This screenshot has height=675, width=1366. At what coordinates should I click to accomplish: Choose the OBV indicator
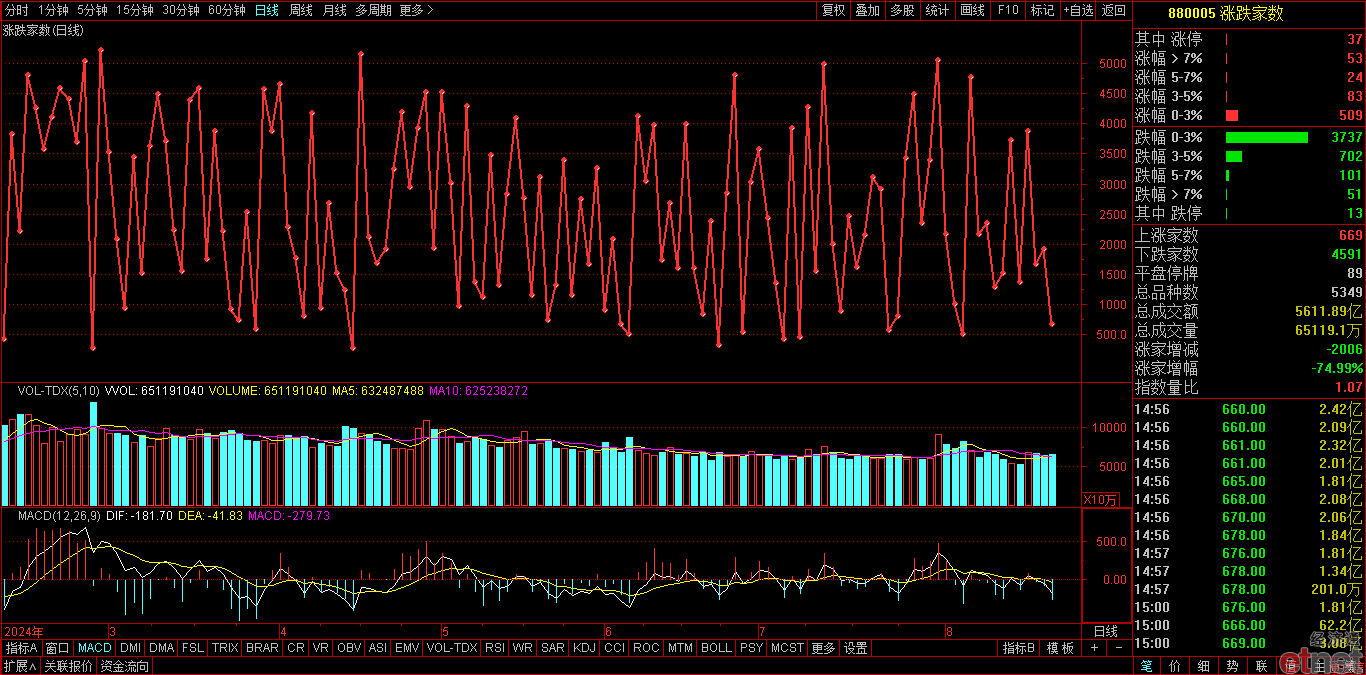(349, 648)
